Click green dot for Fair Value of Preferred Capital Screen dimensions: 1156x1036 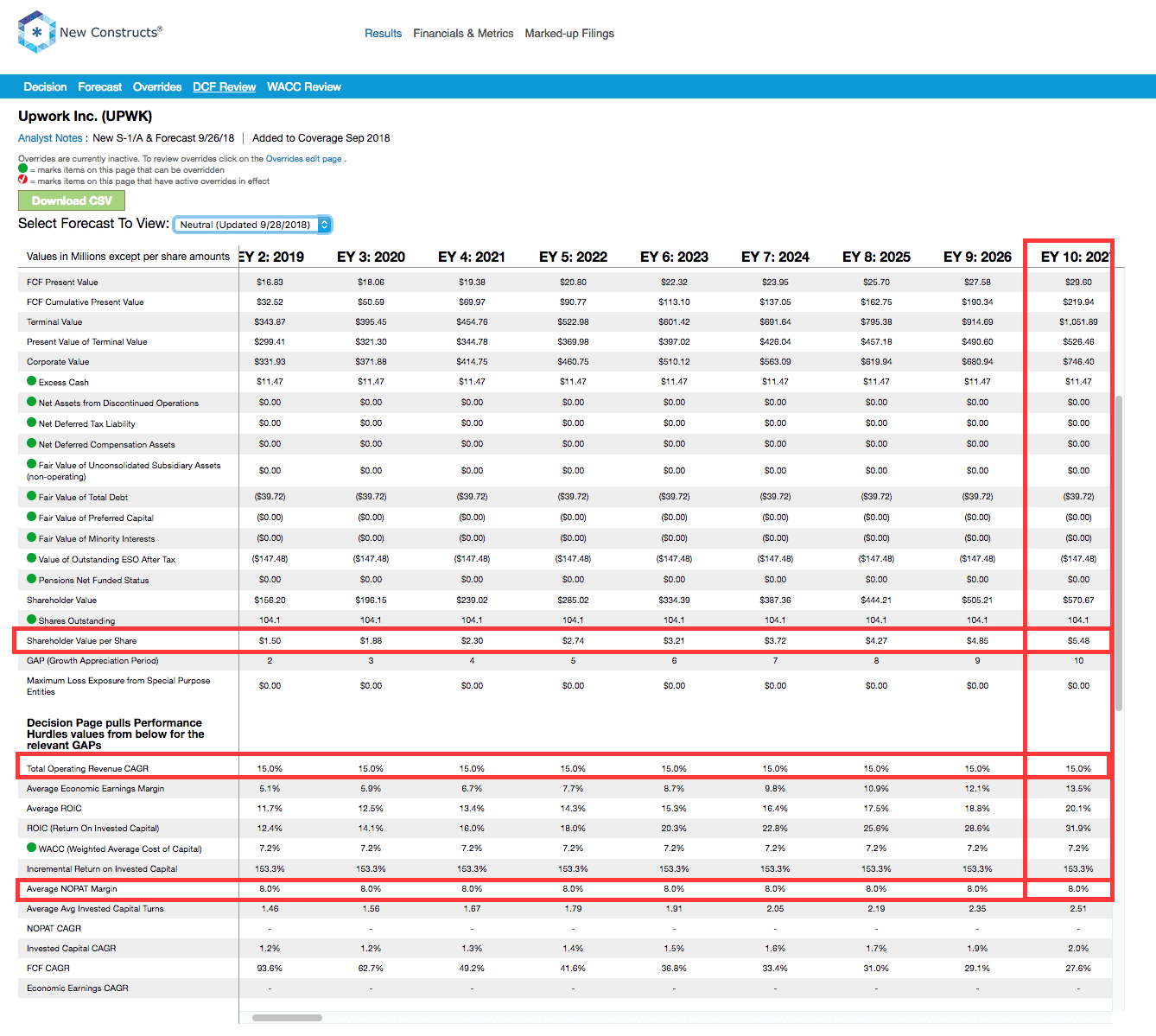click(x=31, y=517)
